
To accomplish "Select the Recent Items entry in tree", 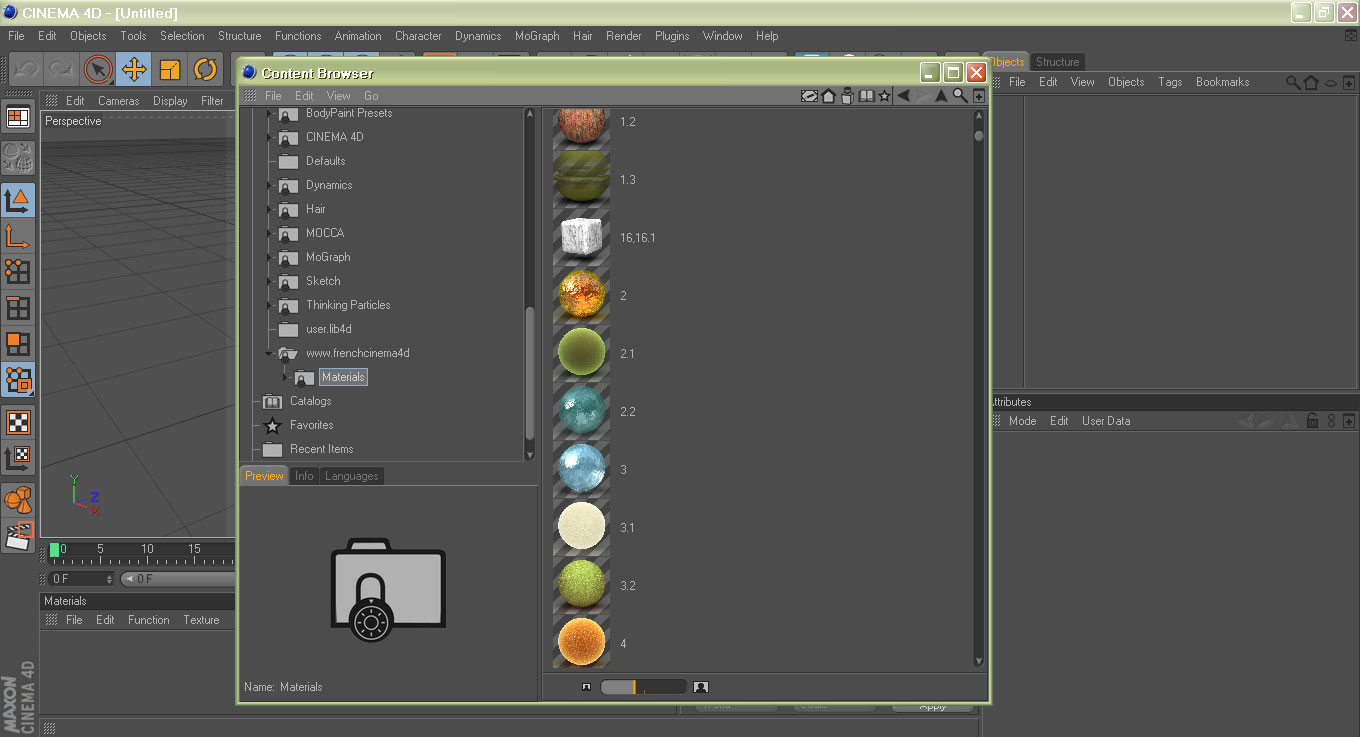I will coord(321,449).
